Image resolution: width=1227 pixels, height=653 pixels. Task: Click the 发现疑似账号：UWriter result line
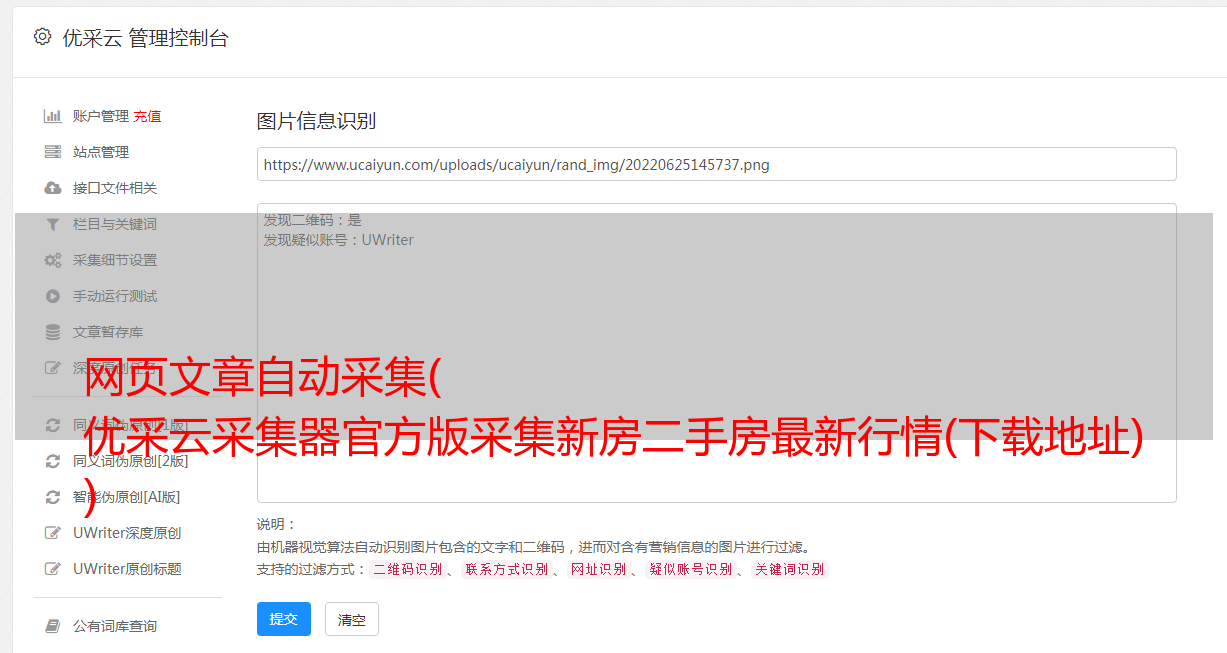[339, 240]
